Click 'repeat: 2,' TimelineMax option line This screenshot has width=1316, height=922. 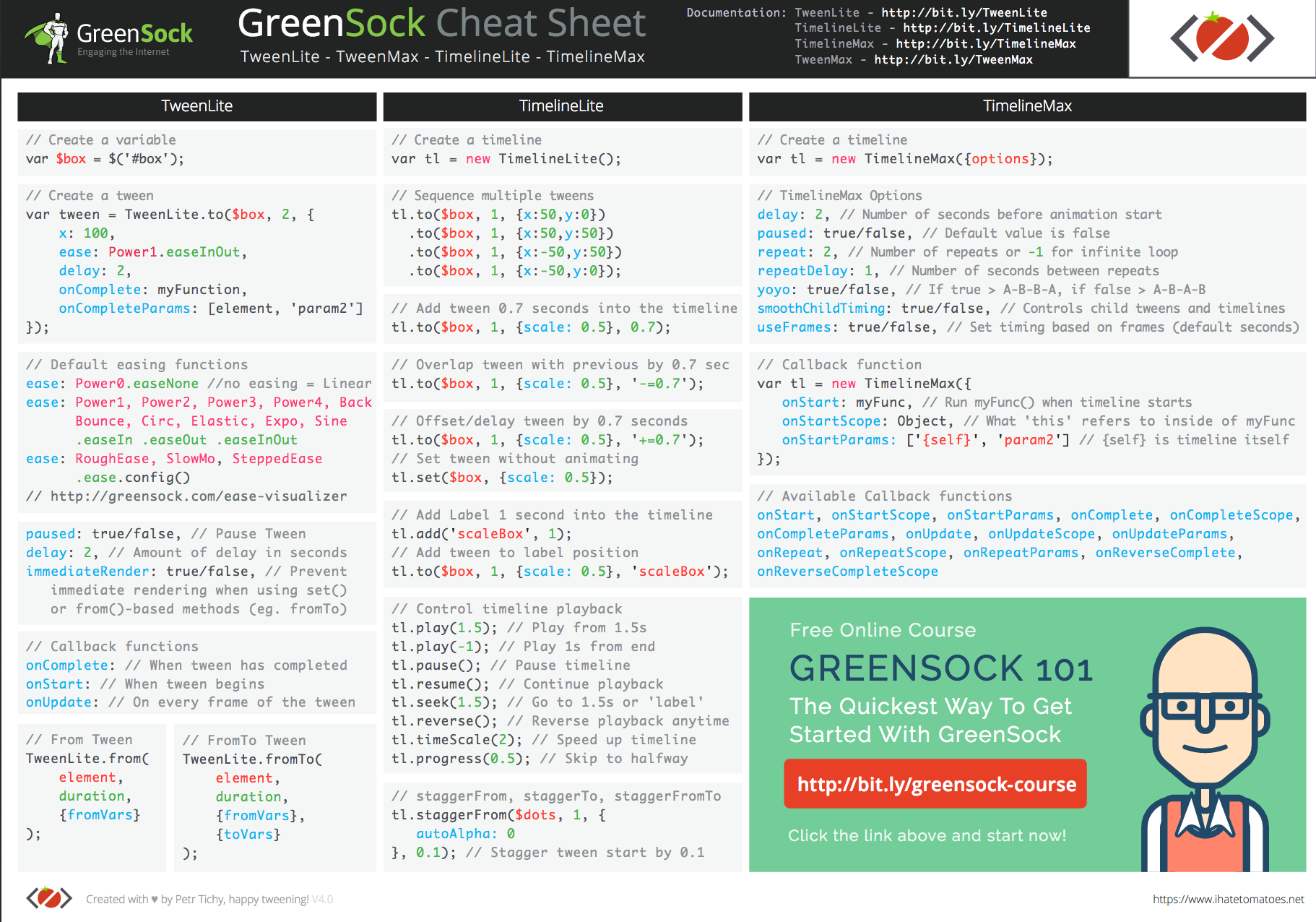(x=968, y=252)
